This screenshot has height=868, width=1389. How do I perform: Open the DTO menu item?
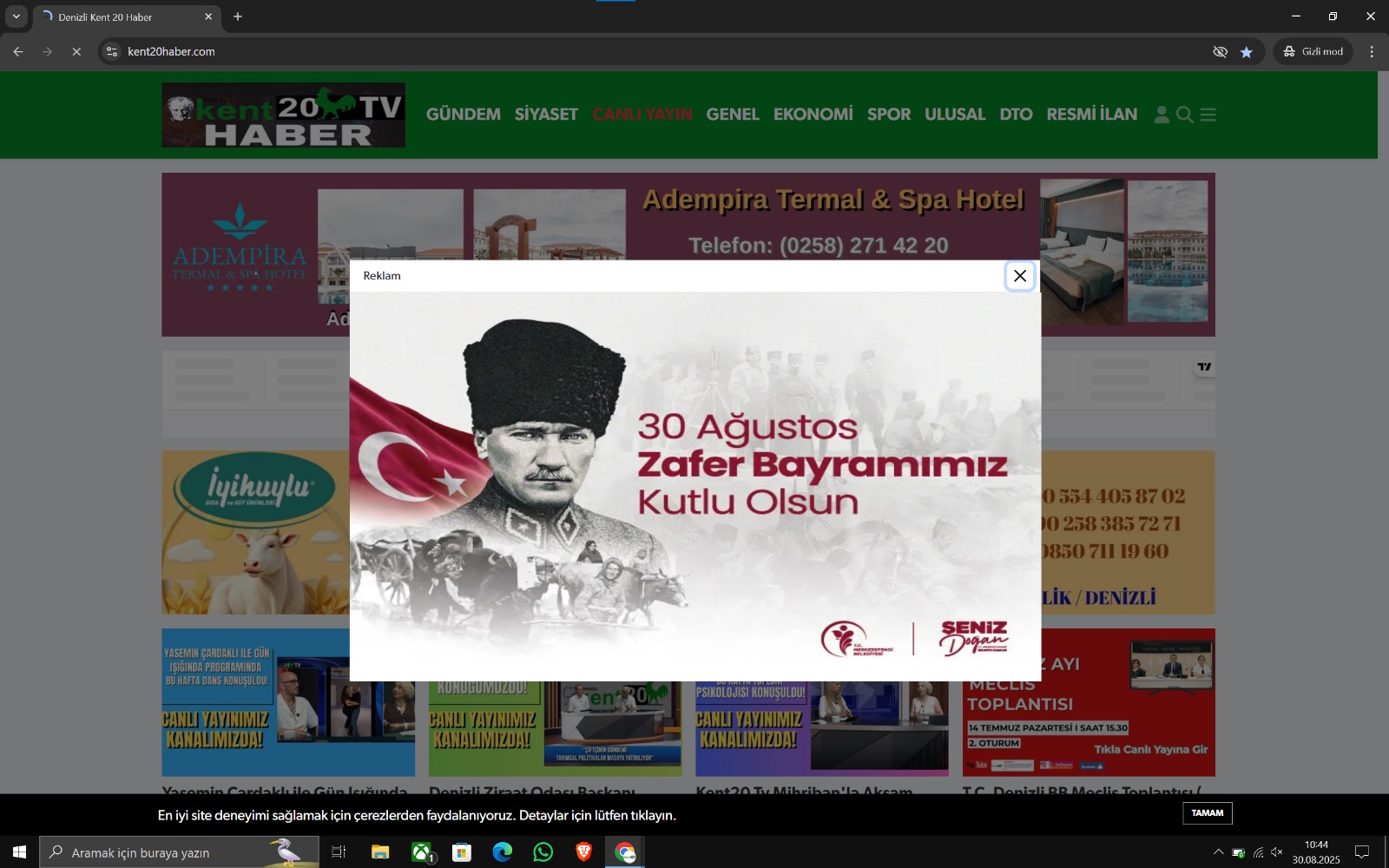pos(1016,115)
